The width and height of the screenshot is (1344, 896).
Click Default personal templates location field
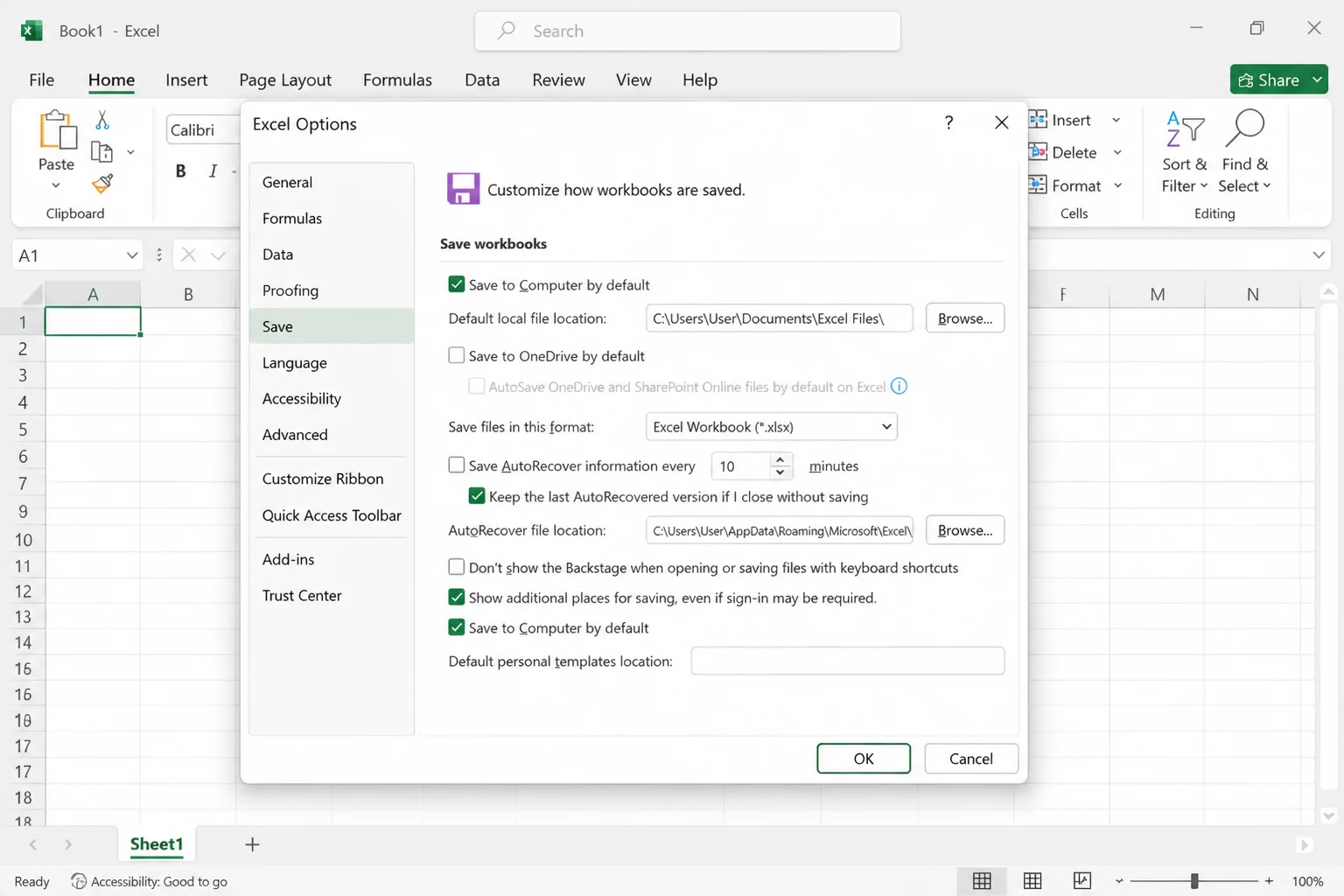click(848, 661)
